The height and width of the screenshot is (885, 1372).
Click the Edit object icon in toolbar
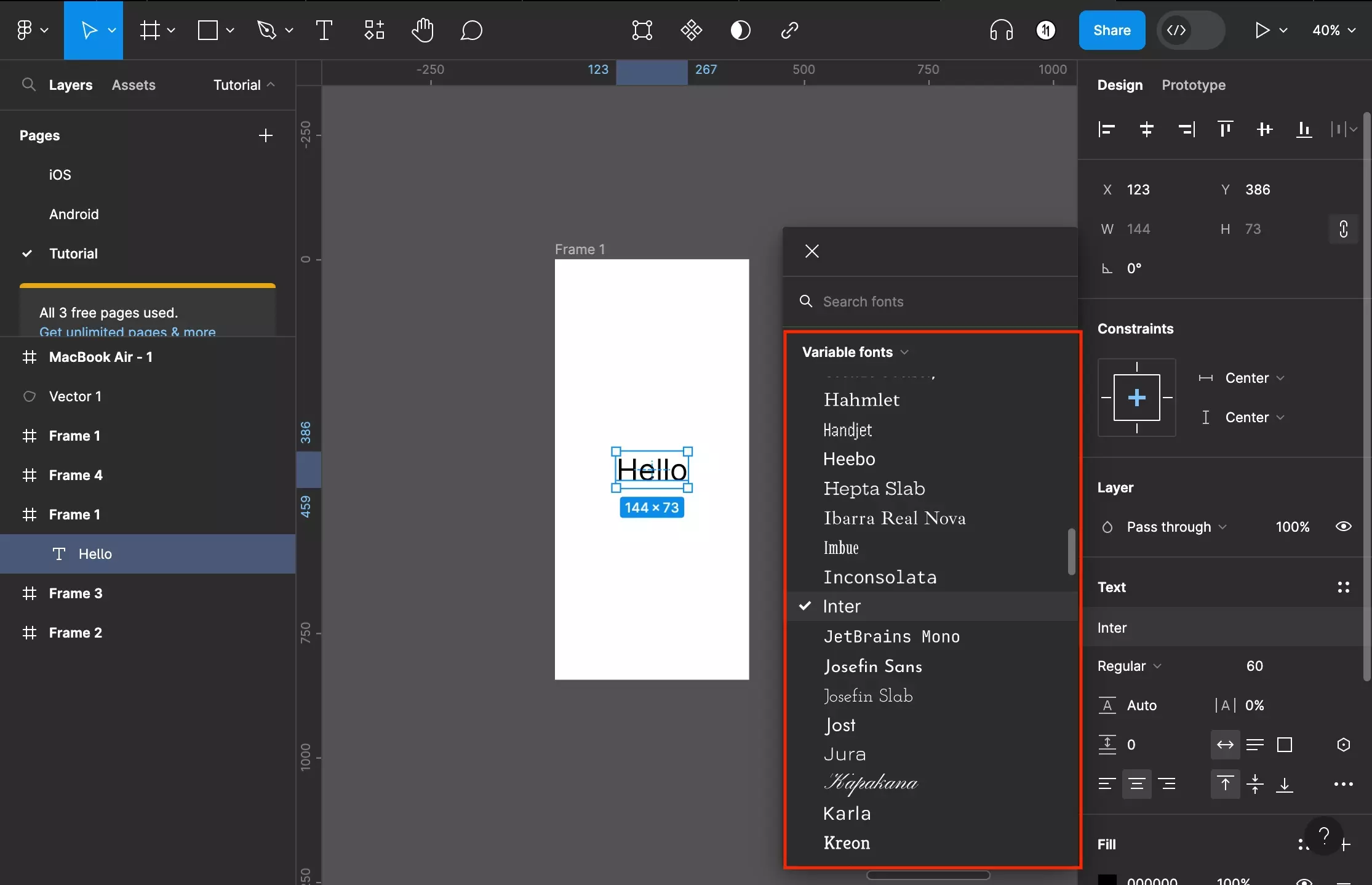click(642, 30)
